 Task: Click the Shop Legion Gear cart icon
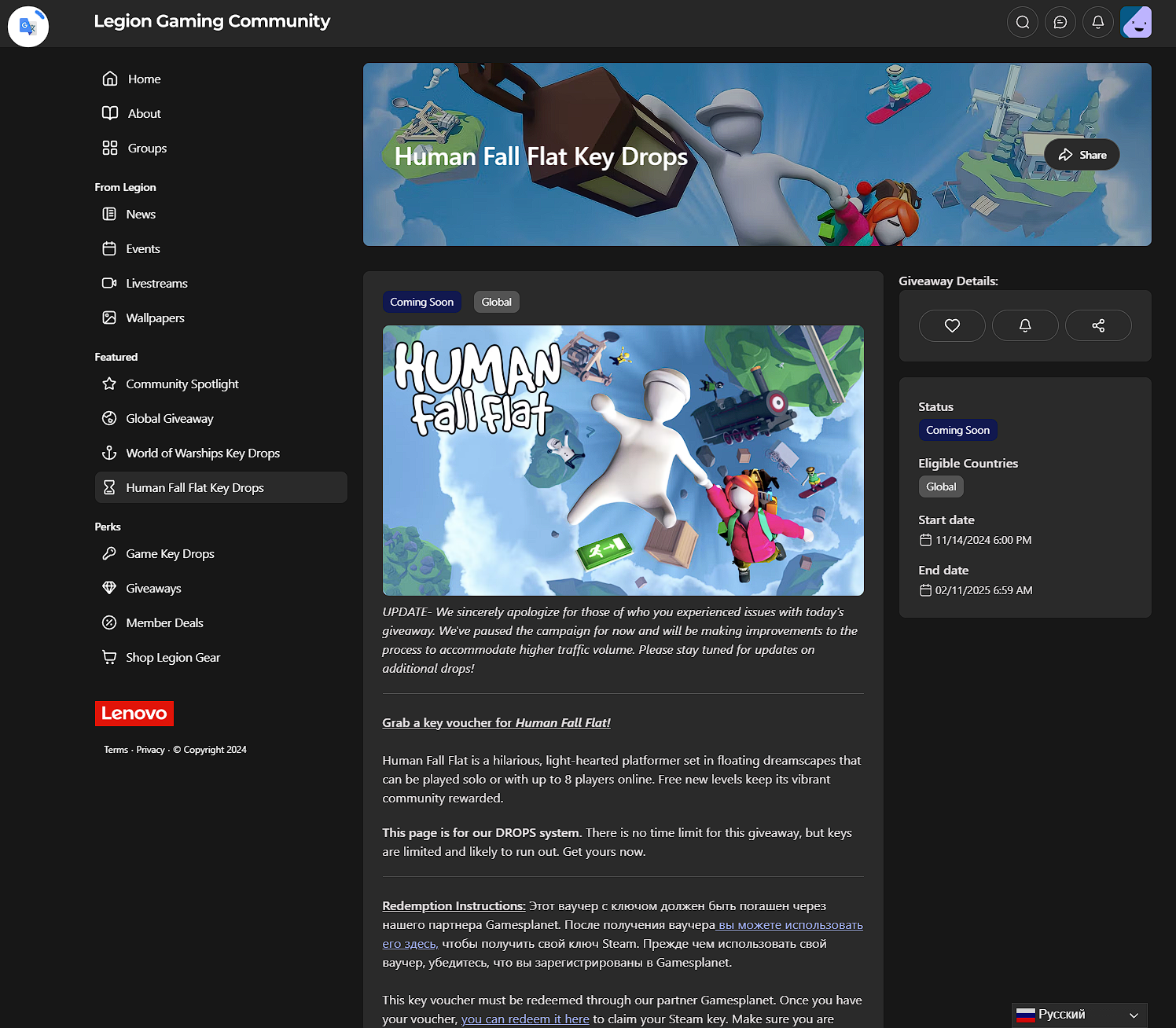pos(109,657)
